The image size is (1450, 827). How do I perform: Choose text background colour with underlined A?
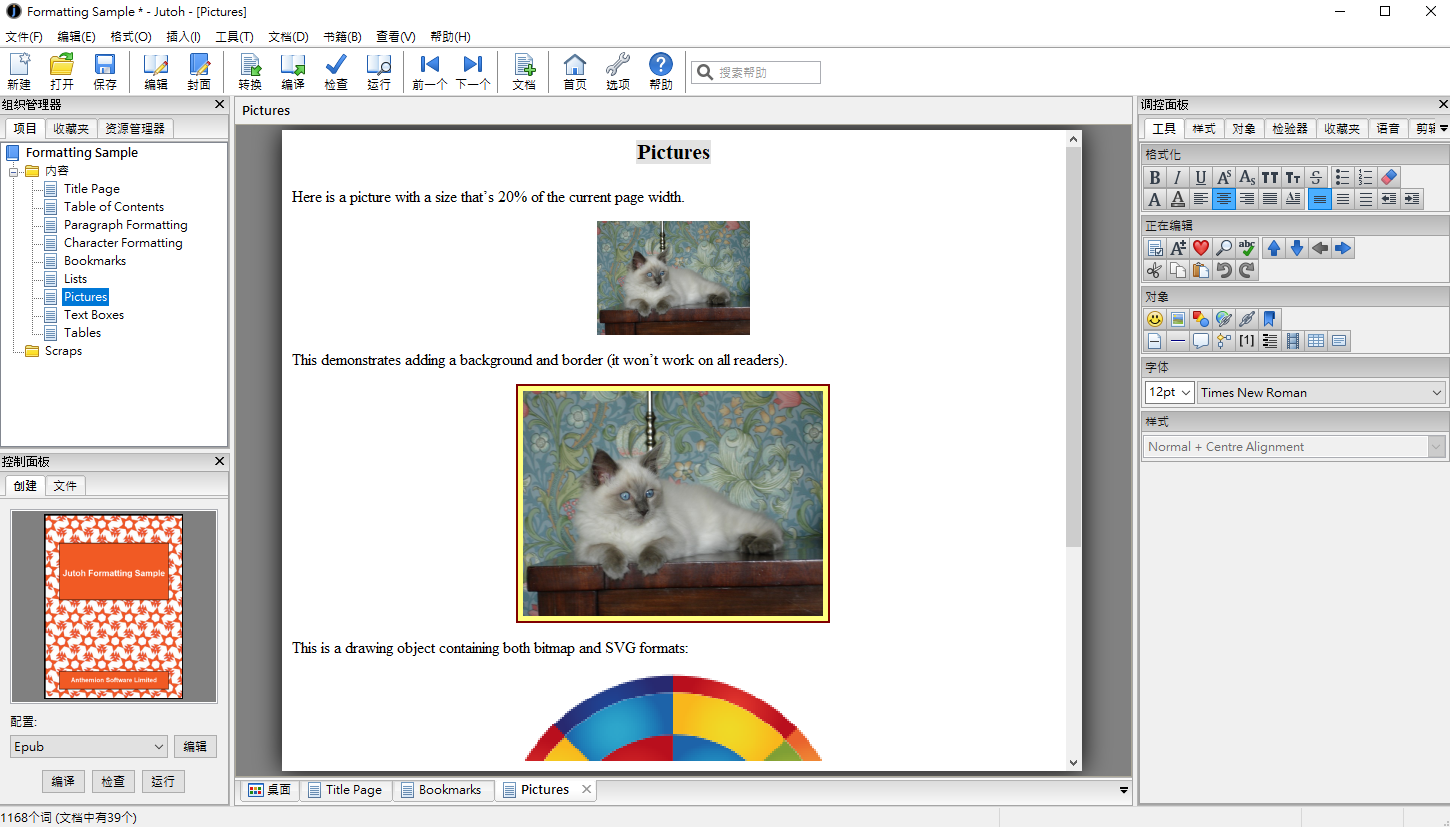click(1178, 199)
